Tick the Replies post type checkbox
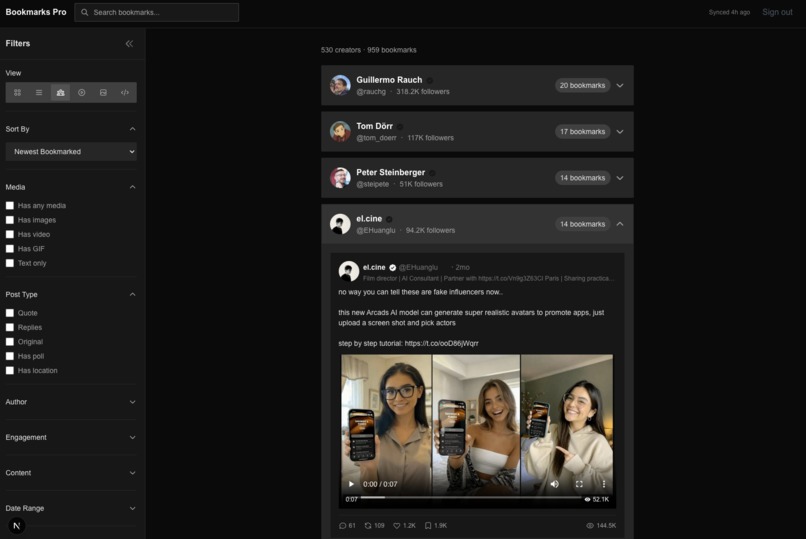The image size is (806, 539). coord(10,327)
